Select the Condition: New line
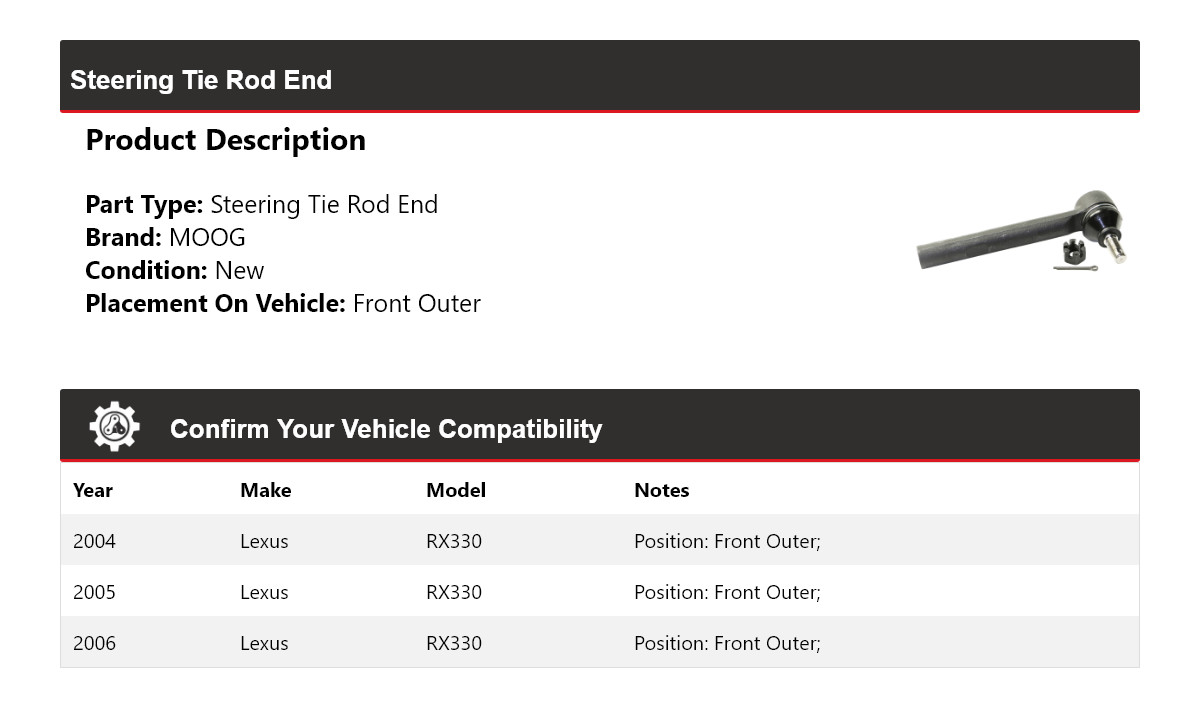This screenshot has height=708, width=1200. click(175, 271)
